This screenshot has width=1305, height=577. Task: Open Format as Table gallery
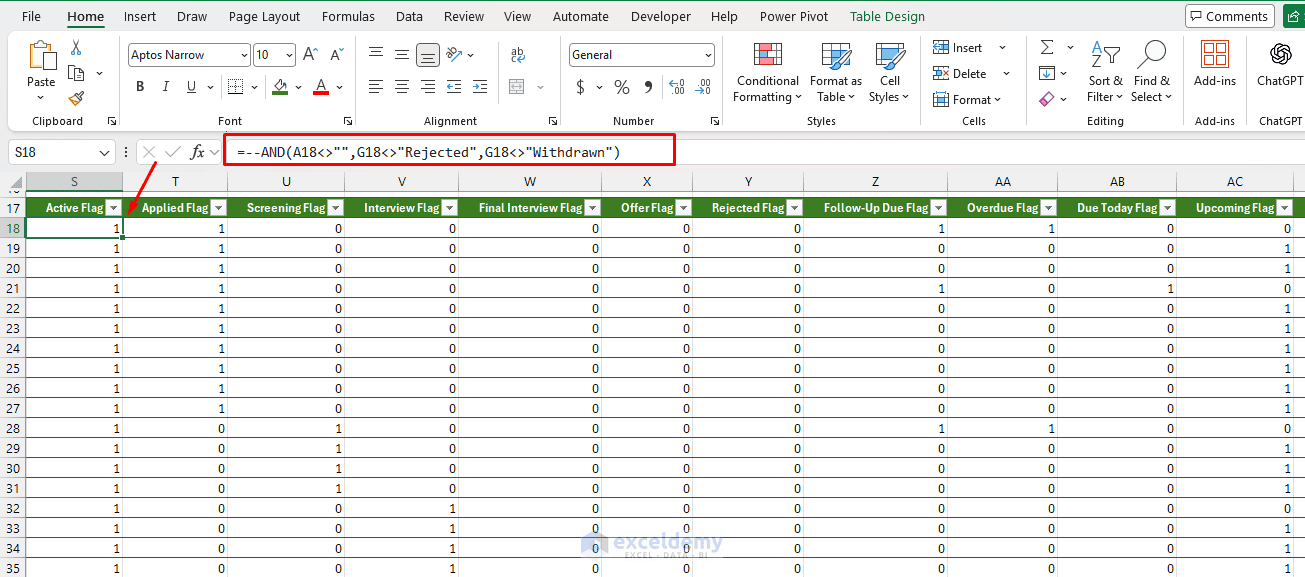(x=836, y=73)
